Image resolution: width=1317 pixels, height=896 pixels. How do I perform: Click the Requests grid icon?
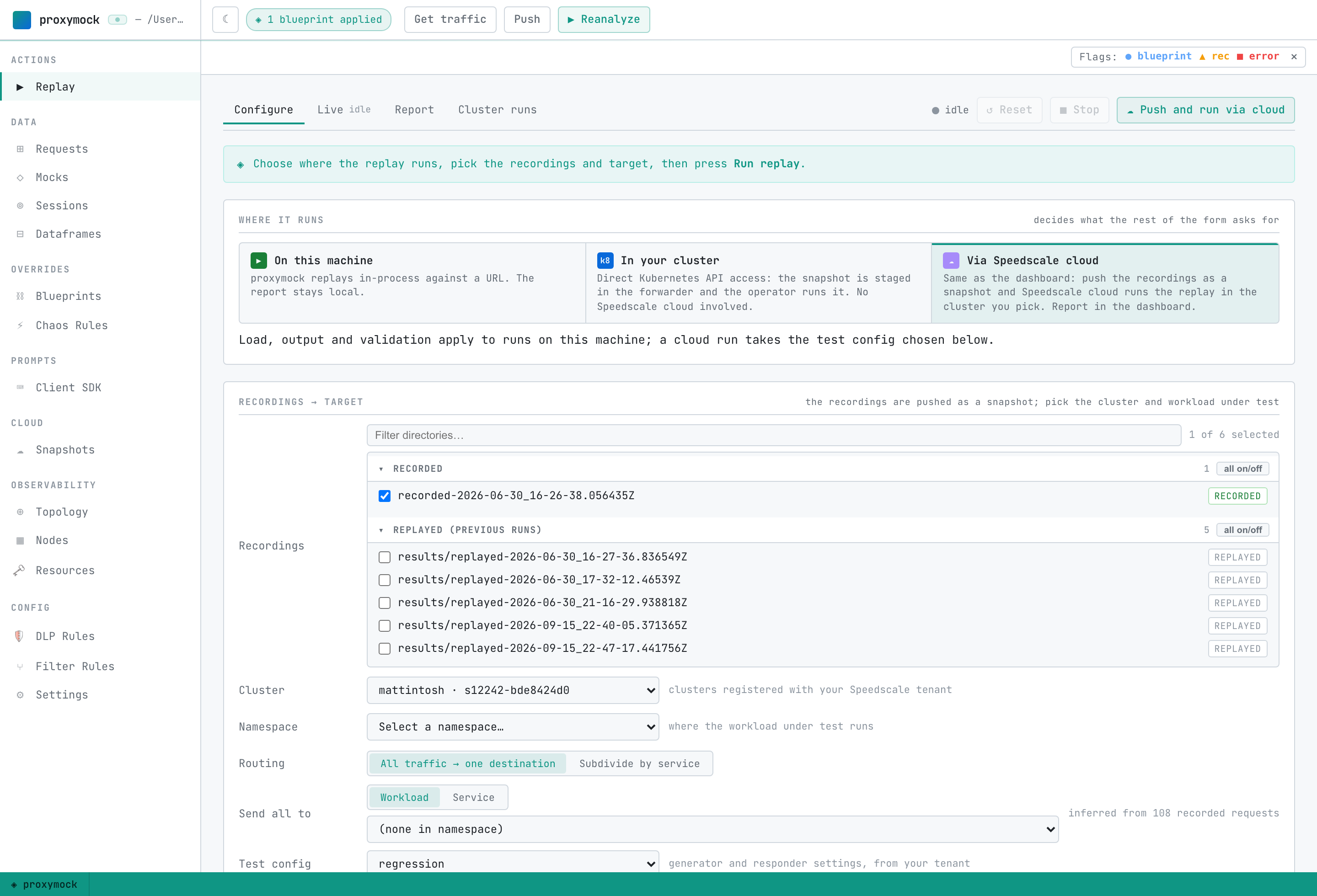click(x=20, y=149)
